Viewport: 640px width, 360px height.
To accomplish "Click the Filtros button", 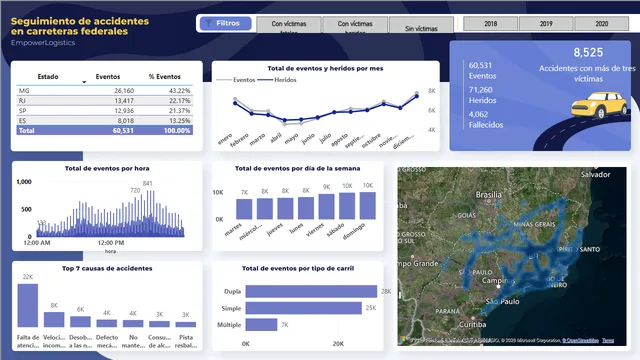I will (226, 23).
